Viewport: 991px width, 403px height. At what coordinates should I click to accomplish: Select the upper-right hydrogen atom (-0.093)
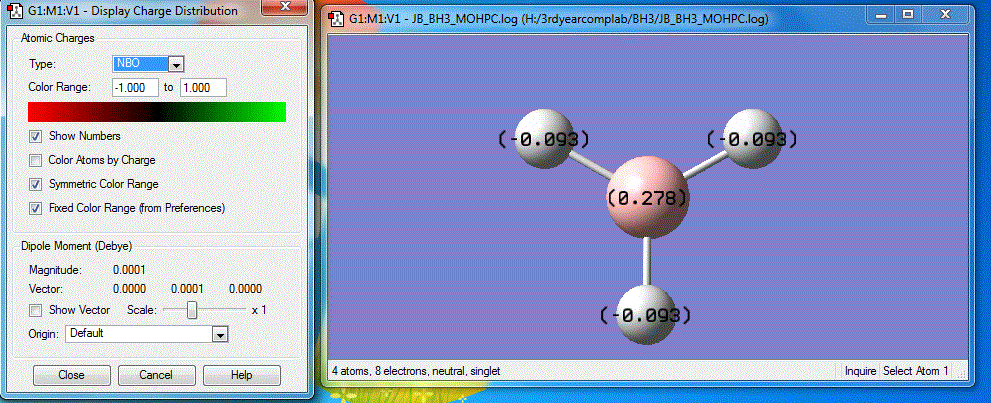751,138
